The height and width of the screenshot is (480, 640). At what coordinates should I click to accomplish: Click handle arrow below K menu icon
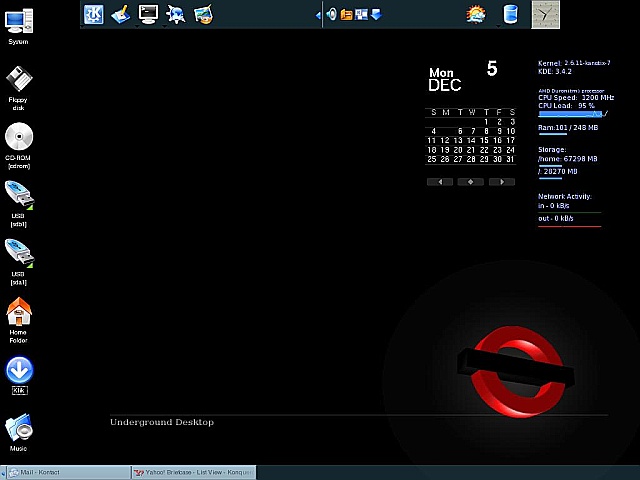point(82,27)
